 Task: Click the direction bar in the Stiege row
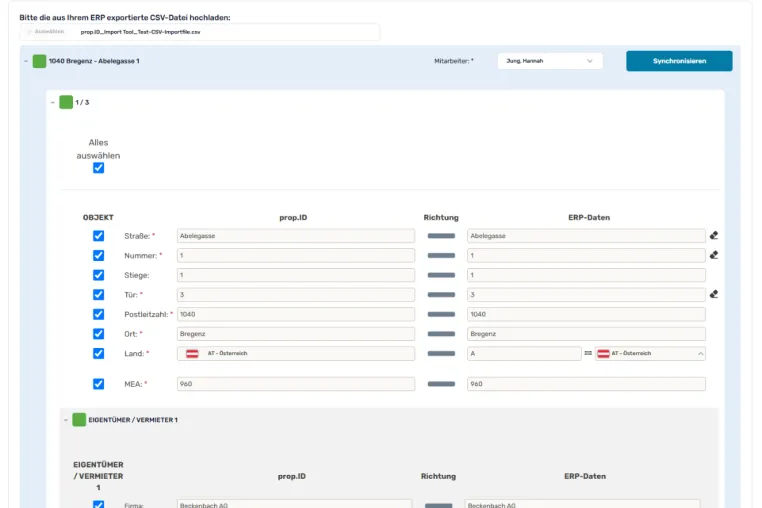click(441, 275)
